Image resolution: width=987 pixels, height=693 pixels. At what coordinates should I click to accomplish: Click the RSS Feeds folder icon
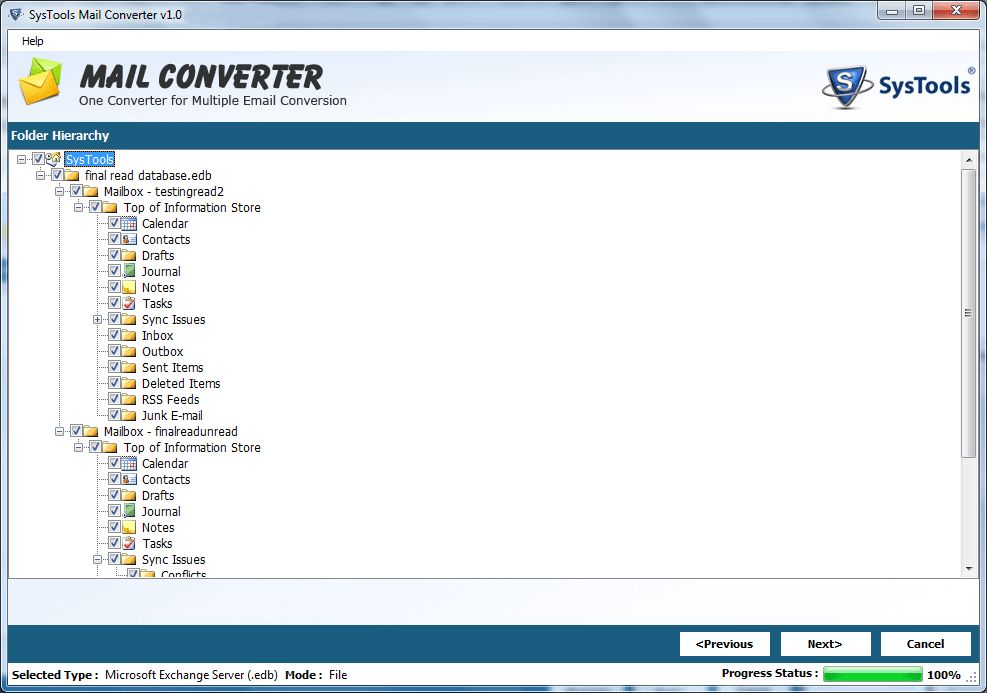129,400
